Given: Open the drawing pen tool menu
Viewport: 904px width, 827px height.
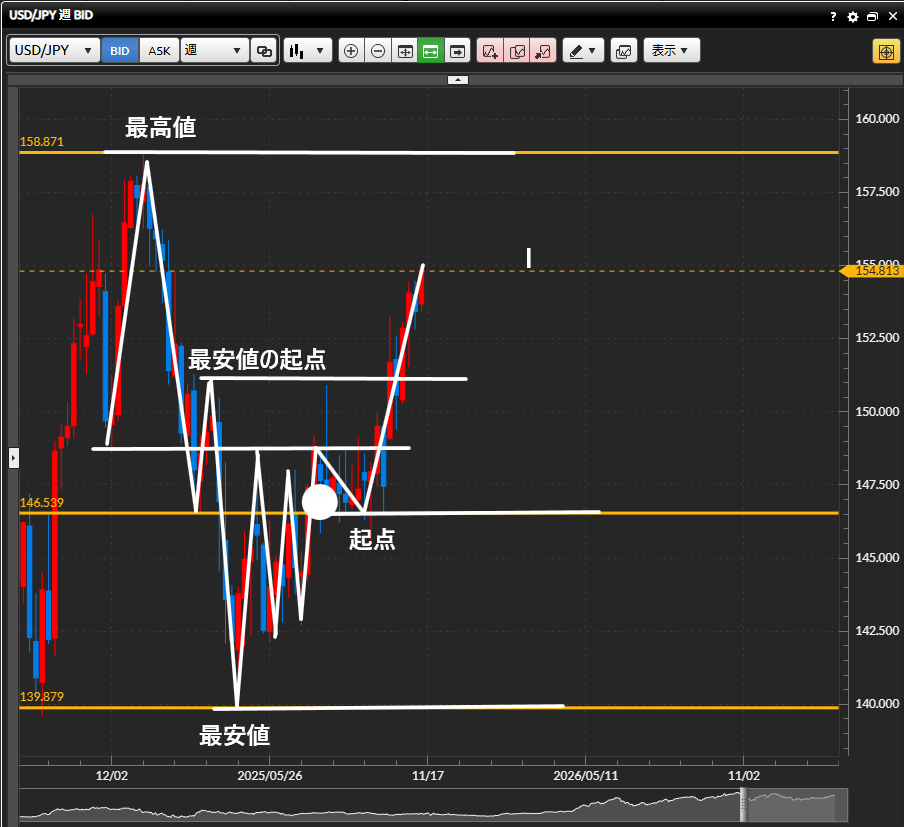Looking at the screenshot, I should click(583, 51).
